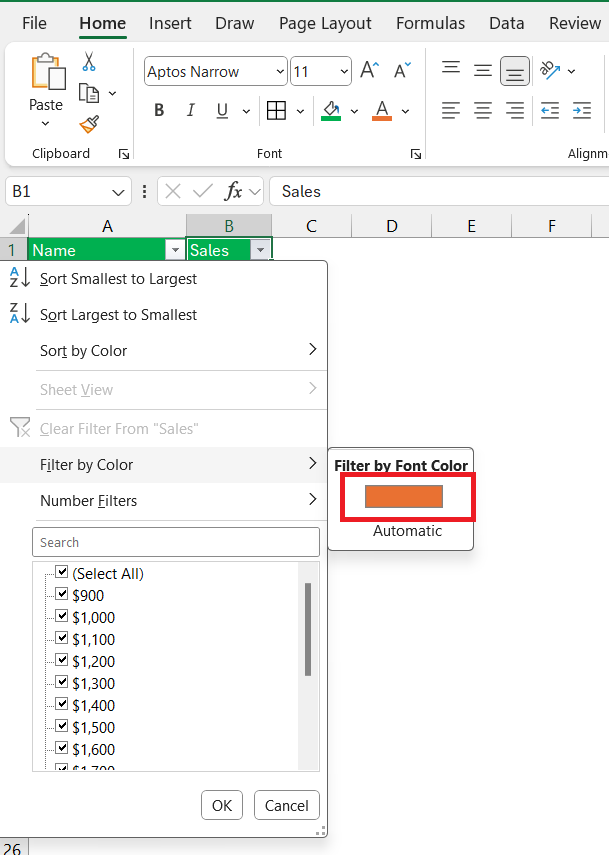Click the Middle Align icon

click(483, 71)
